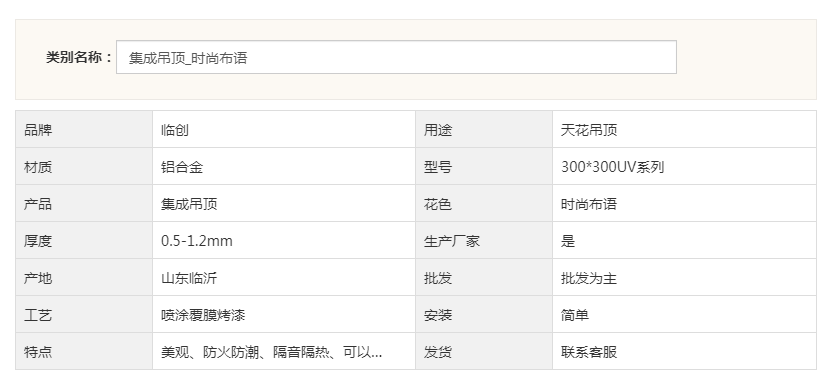Click the 发货 label cell
The height and width of the screenshot is (388, 827).
click(484, 352)
